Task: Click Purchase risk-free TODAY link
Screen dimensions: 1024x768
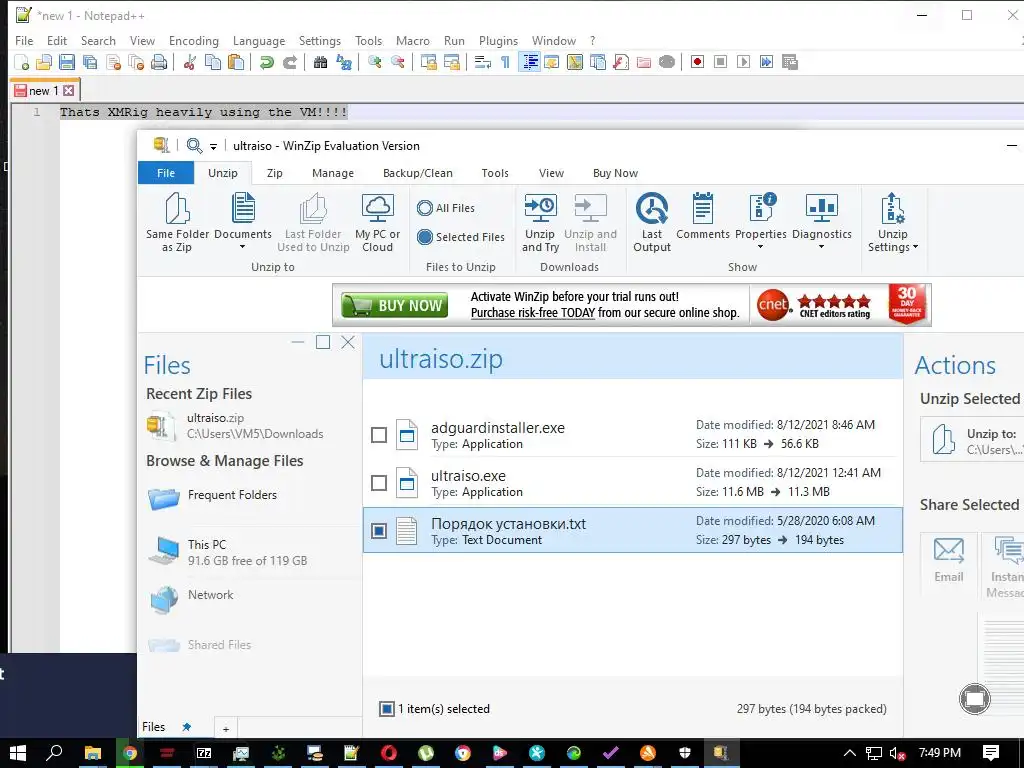Action: click(x=533, y=313)
